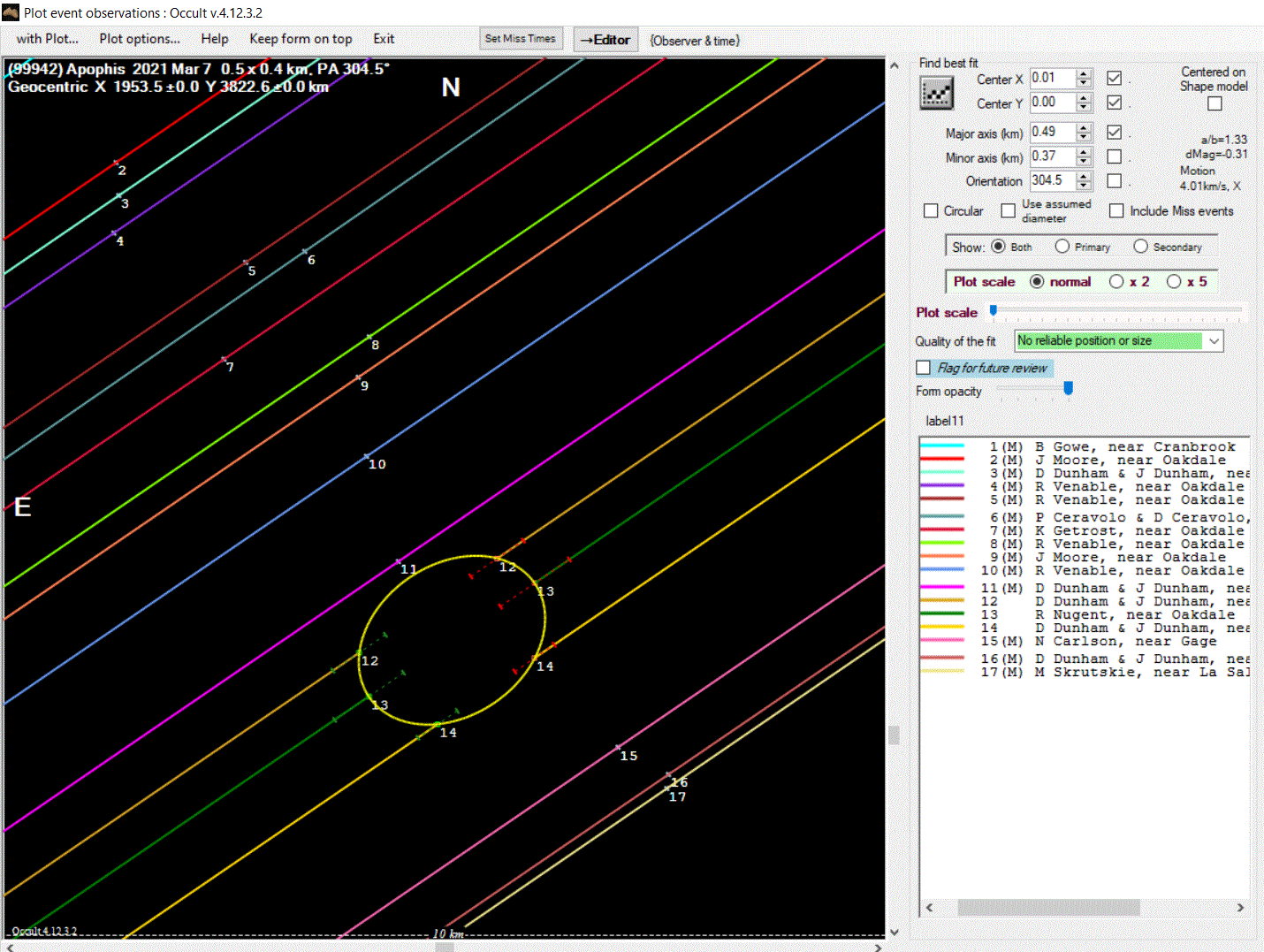Increase the Center X value with up arrow

click(x=1084, y=73)
